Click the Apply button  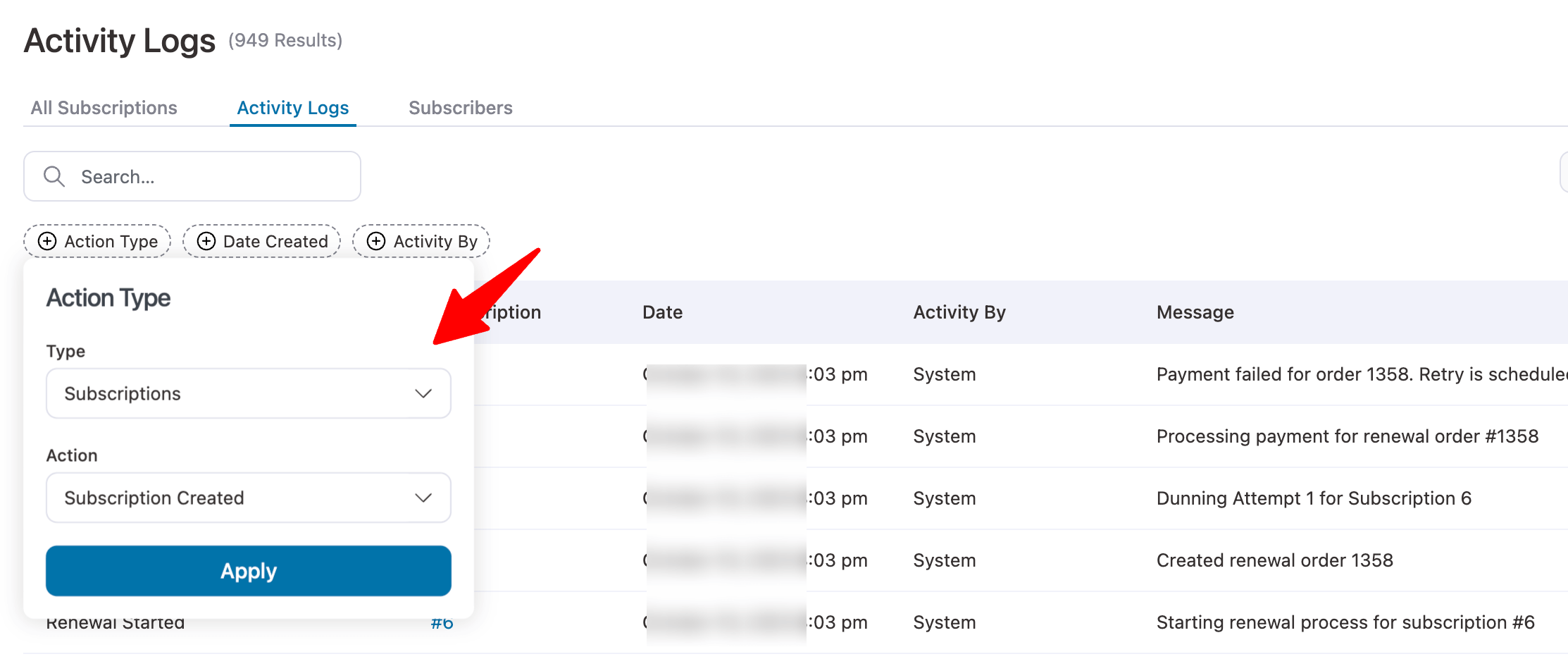pyautogui.click(x=248, y=571)
